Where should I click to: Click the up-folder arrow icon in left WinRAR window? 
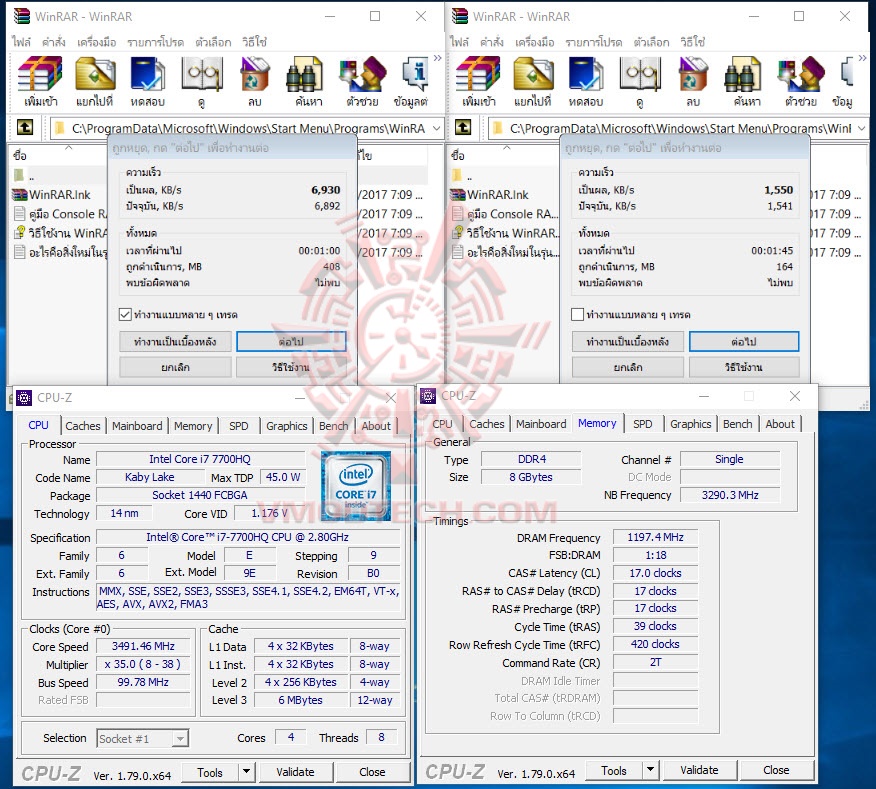(25, 128)
